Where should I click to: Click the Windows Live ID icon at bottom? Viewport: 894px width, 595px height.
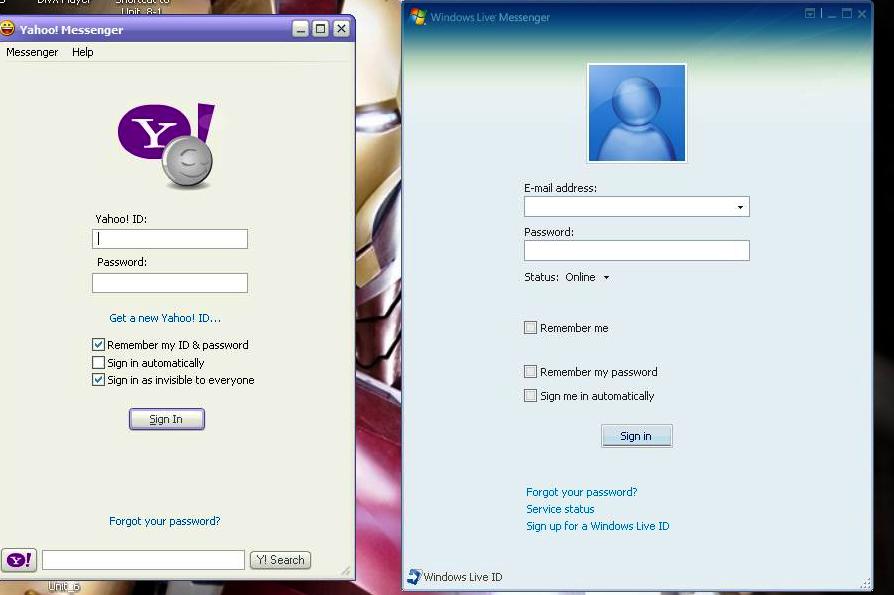pos(414,576)
